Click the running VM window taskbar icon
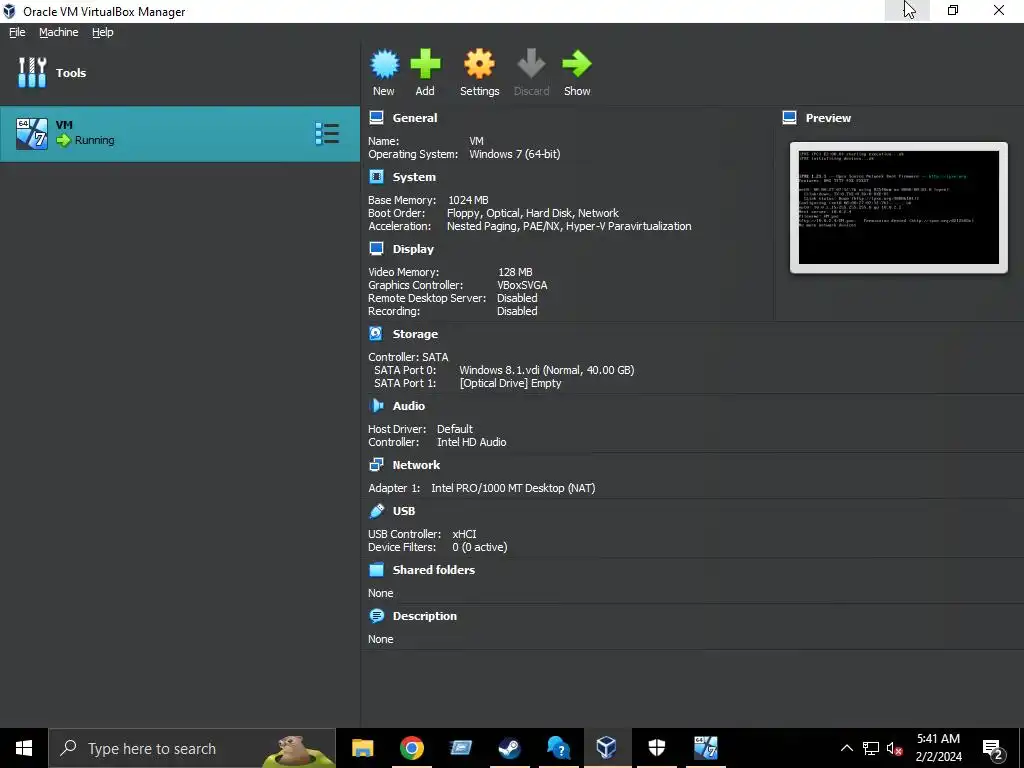Viewport: 1024px width, 768px height. [x=706, y=748]
